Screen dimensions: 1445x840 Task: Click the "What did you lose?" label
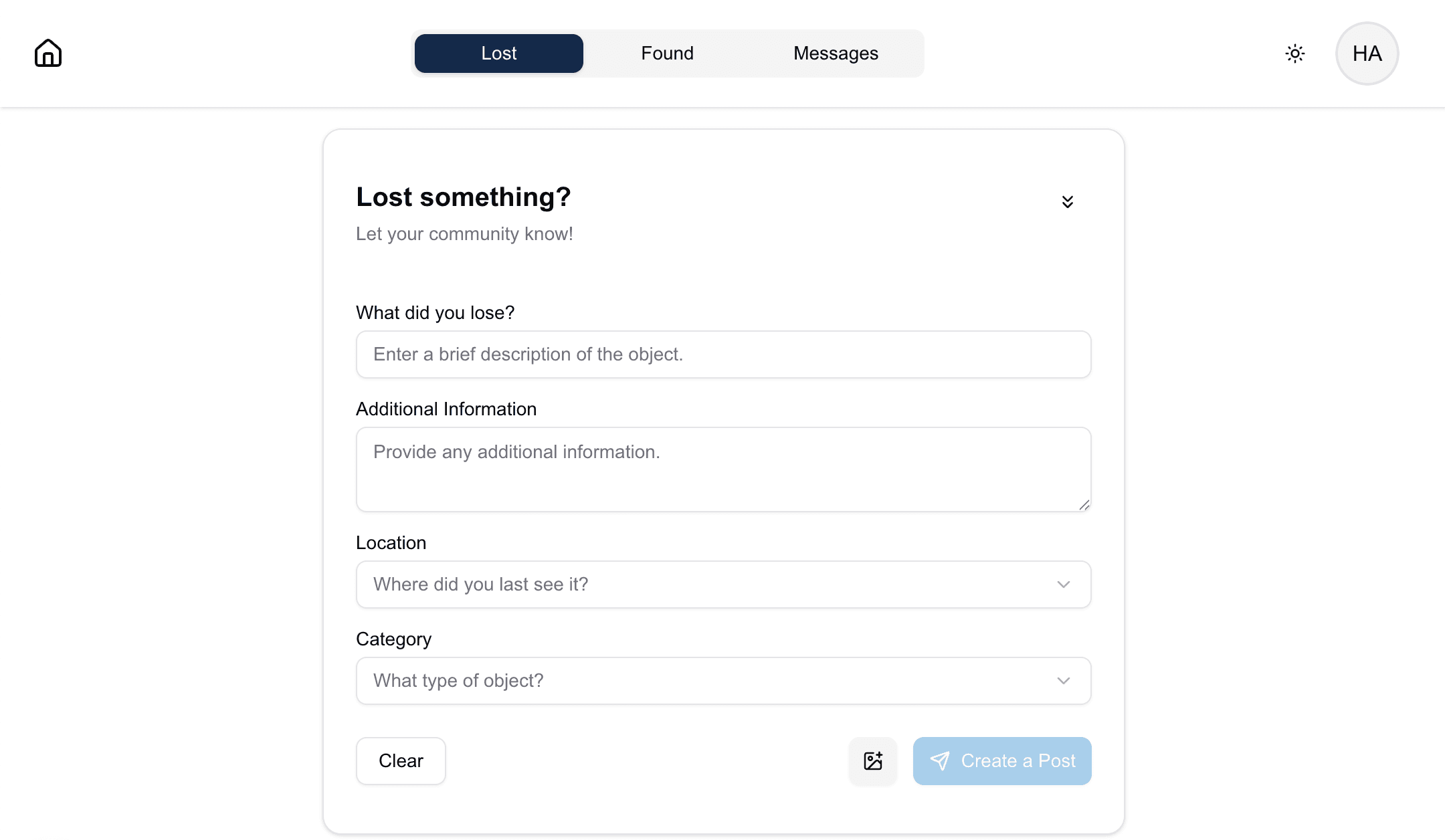coord(435,313)
